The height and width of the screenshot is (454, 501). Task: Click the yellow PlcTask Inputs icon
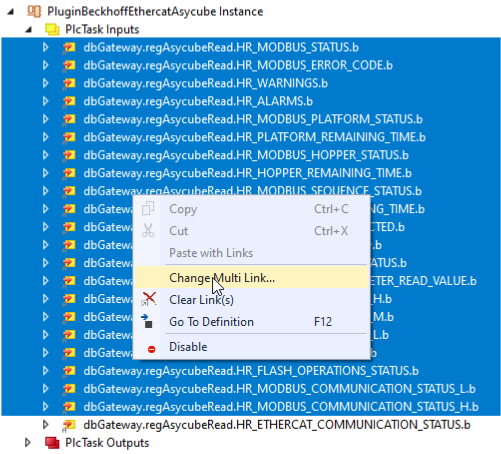52,29
